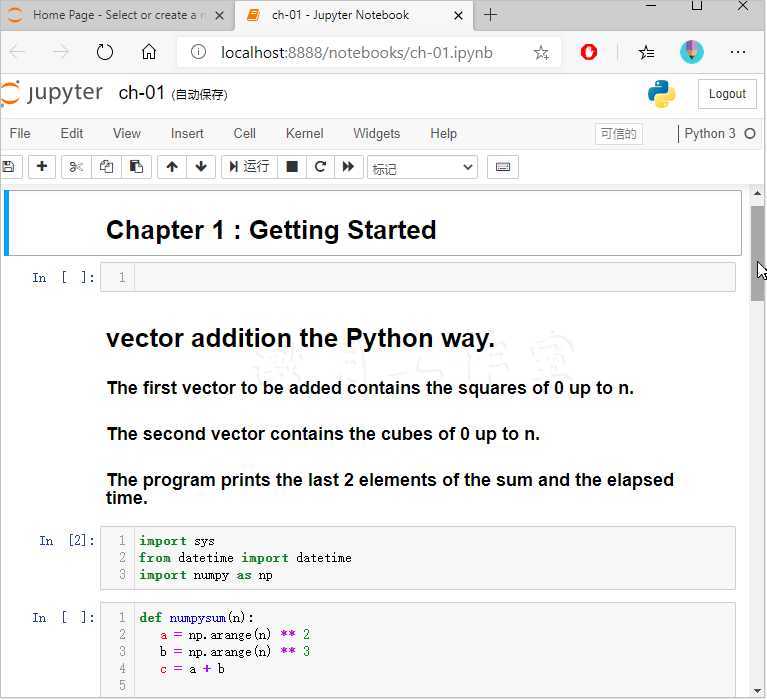
Task: Open the Edit menu
Action: 71,133
